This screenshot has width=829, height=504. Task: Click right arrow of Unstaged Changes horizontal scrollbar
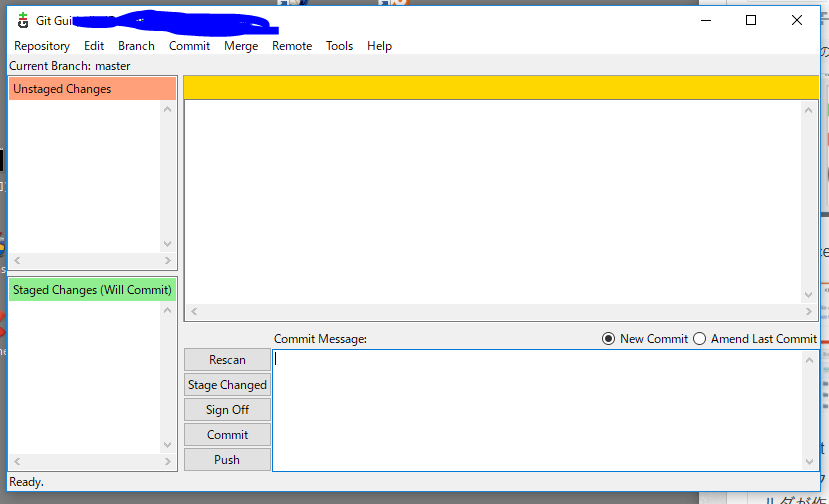coord(168,260)
